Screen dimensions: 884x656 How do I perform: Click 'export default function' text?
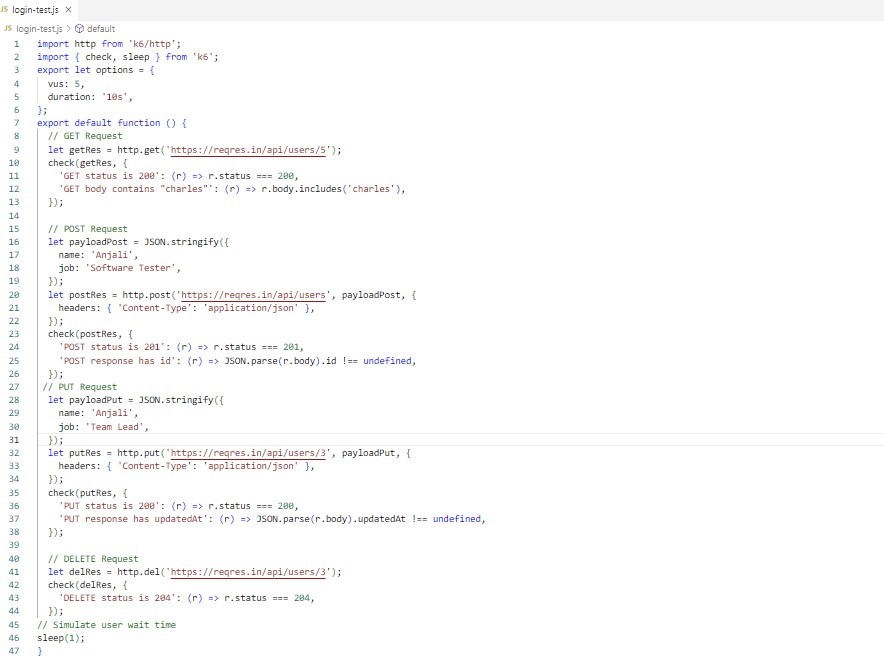99,123
